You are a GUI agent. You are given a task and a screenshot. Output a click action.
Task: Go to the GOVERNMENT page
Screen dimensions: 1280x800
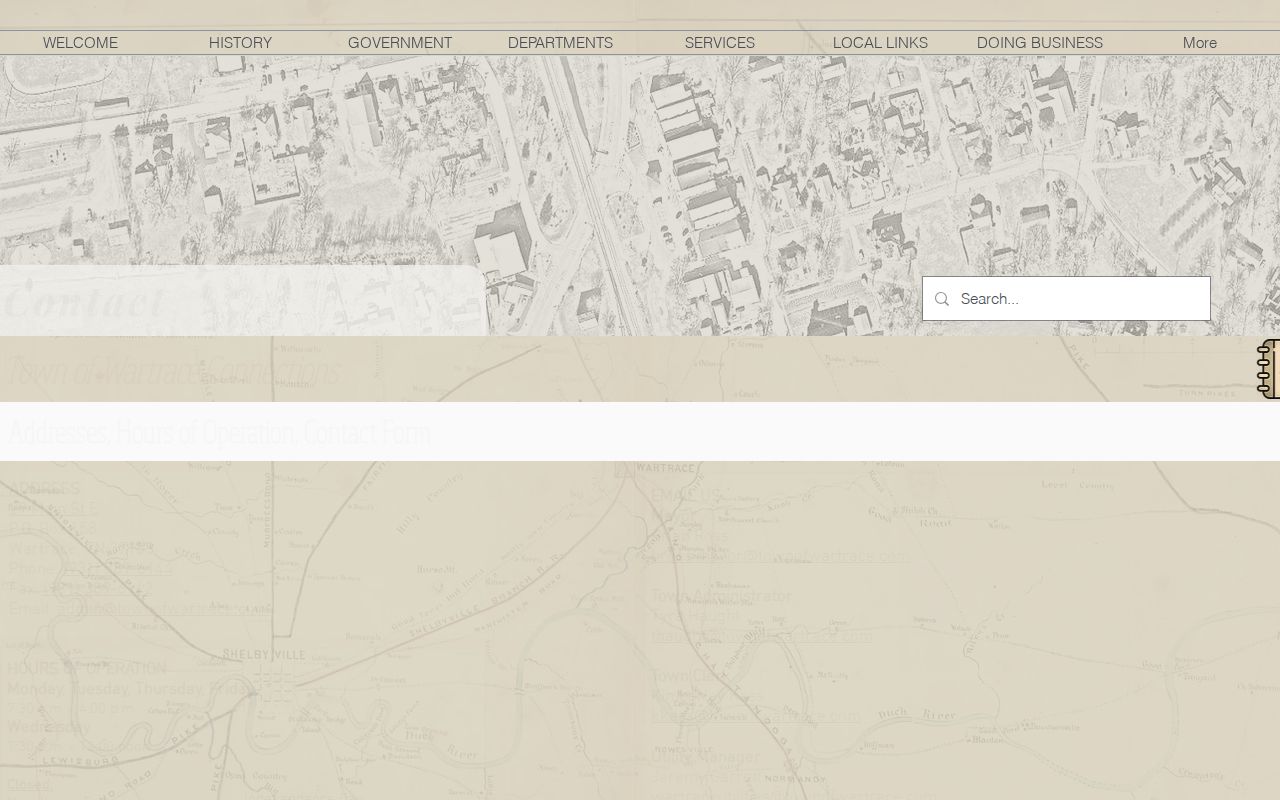click(x=400, y=43)
